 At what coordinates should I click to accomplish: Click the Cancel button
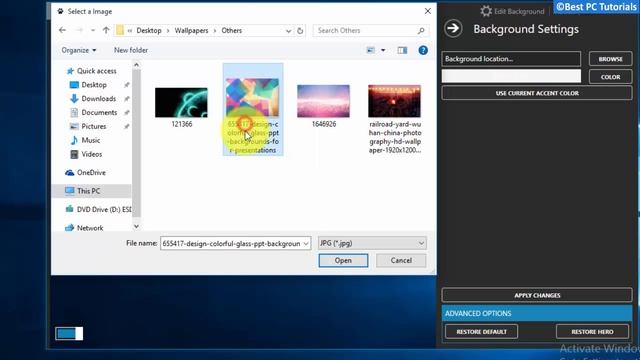pyautogui.click(x=401, y=260)
